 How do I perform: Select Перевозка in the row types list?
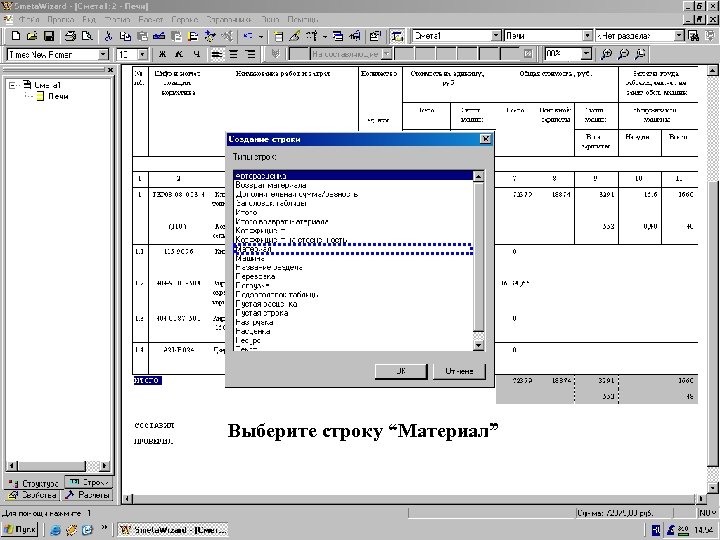pyautogui.click(x=353, y=276)
